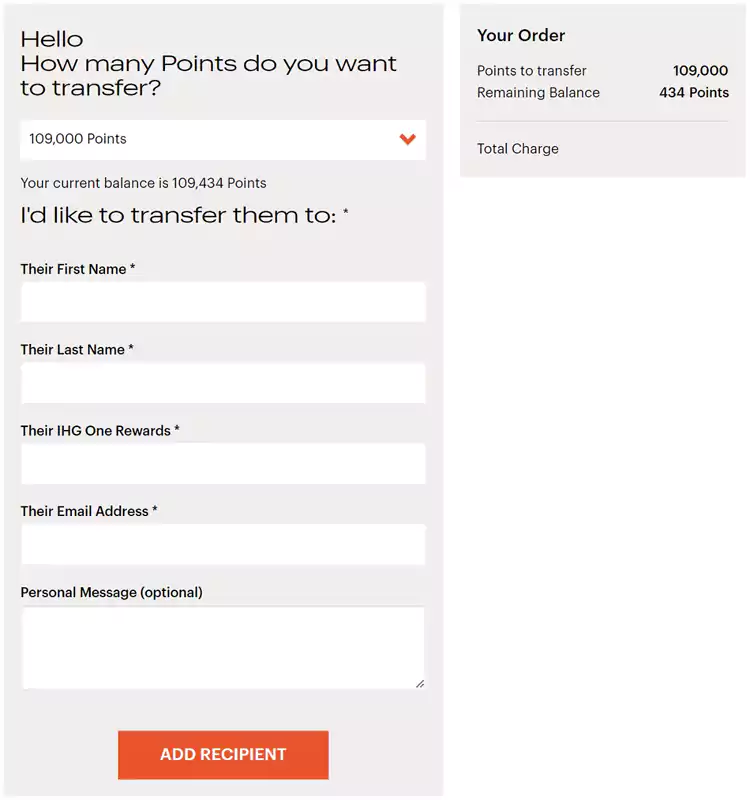
Task: Click the "Their IHG One Rewards" label
Action: [96, 431]
